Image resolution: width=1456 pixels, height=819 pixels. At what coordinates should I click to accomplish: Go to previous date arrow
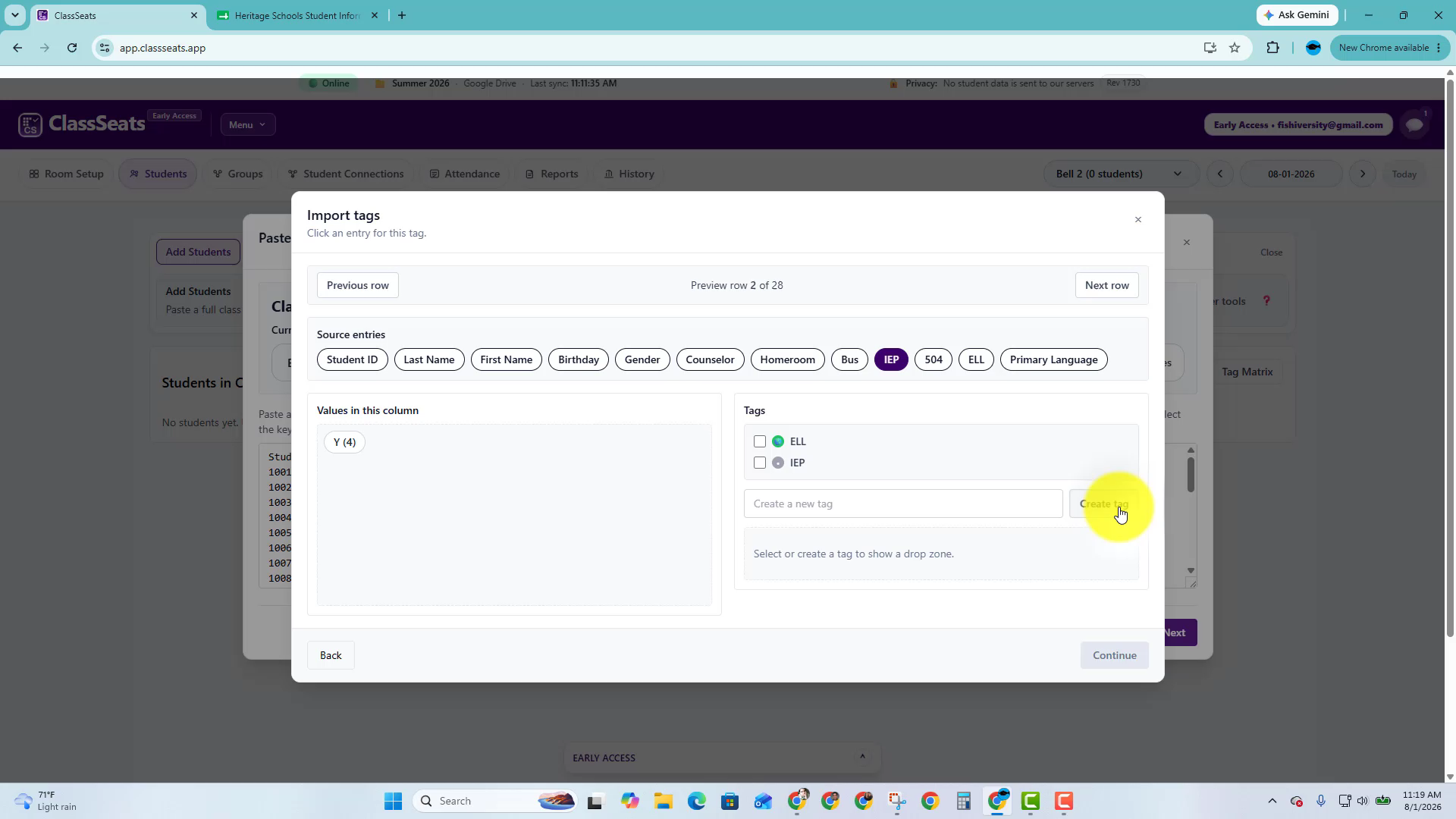coord(1219,174)
